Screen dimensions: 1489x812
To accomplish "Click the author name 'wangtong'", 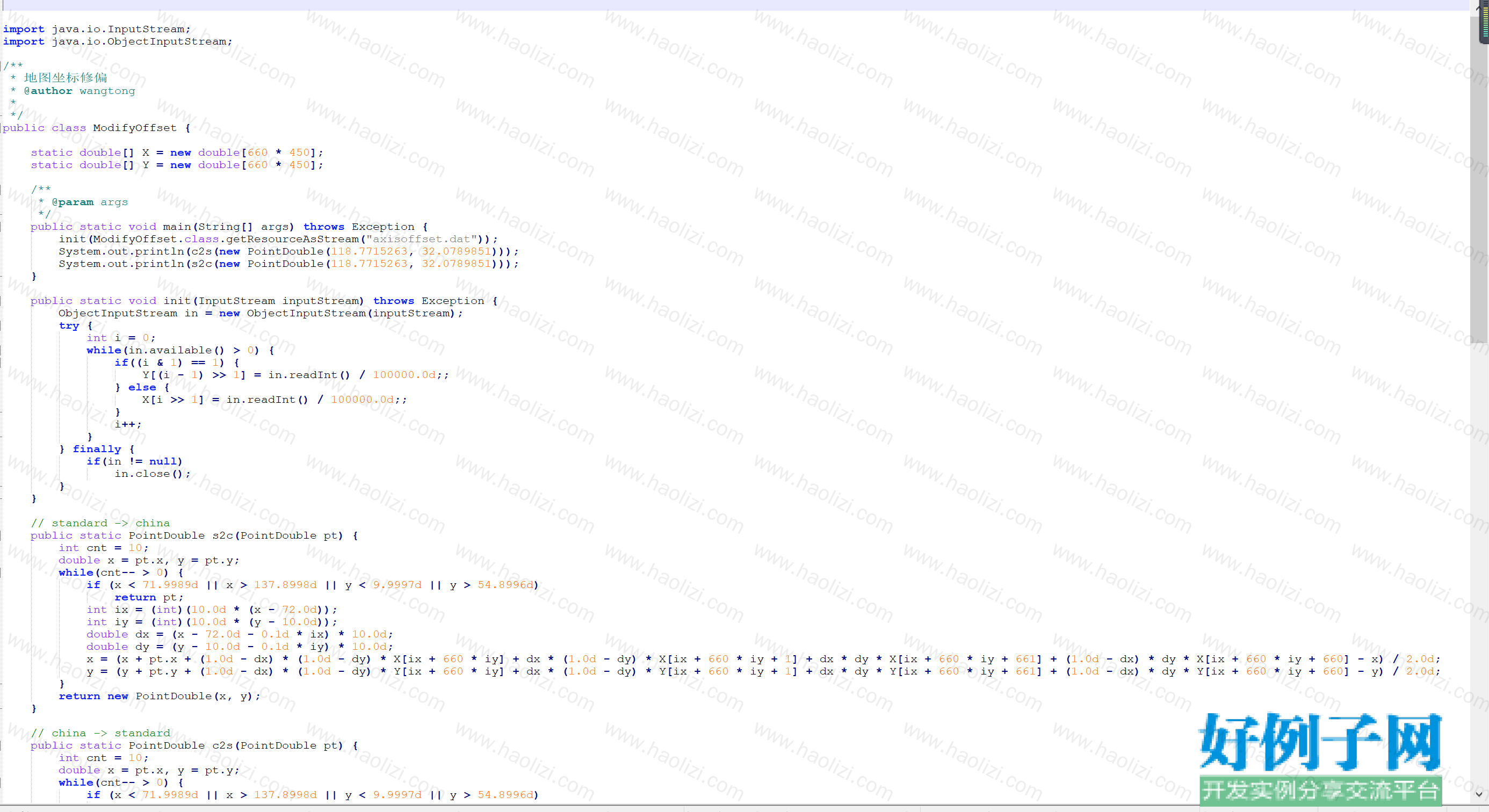I will (x=107, y=91).
